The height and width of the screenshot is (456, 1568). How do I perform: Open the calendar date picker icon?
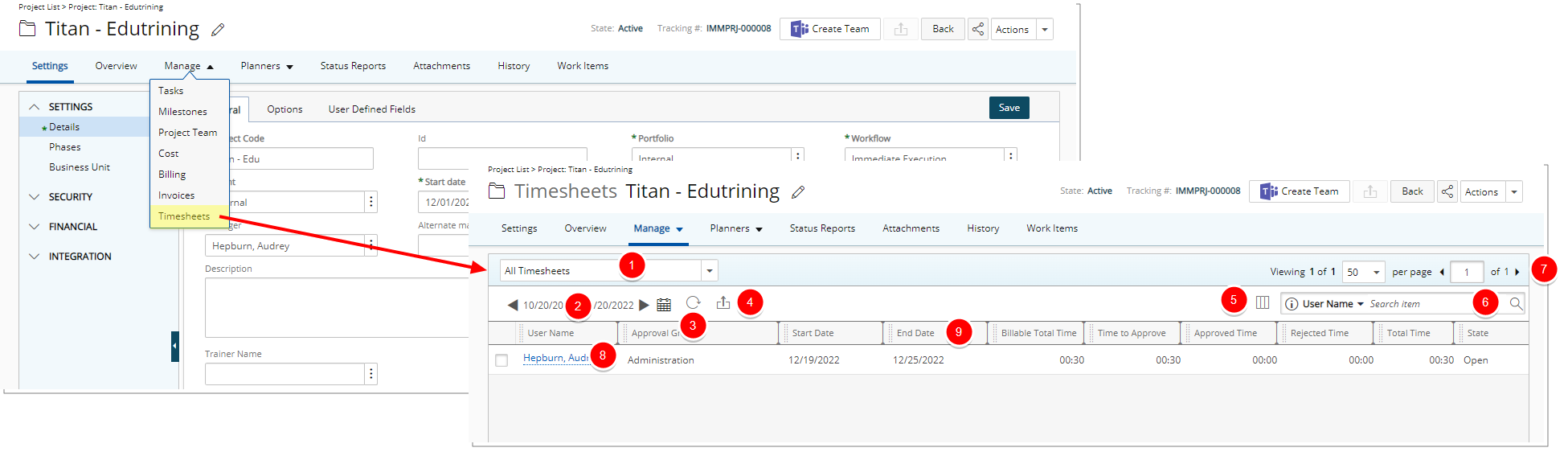[664, 305]
